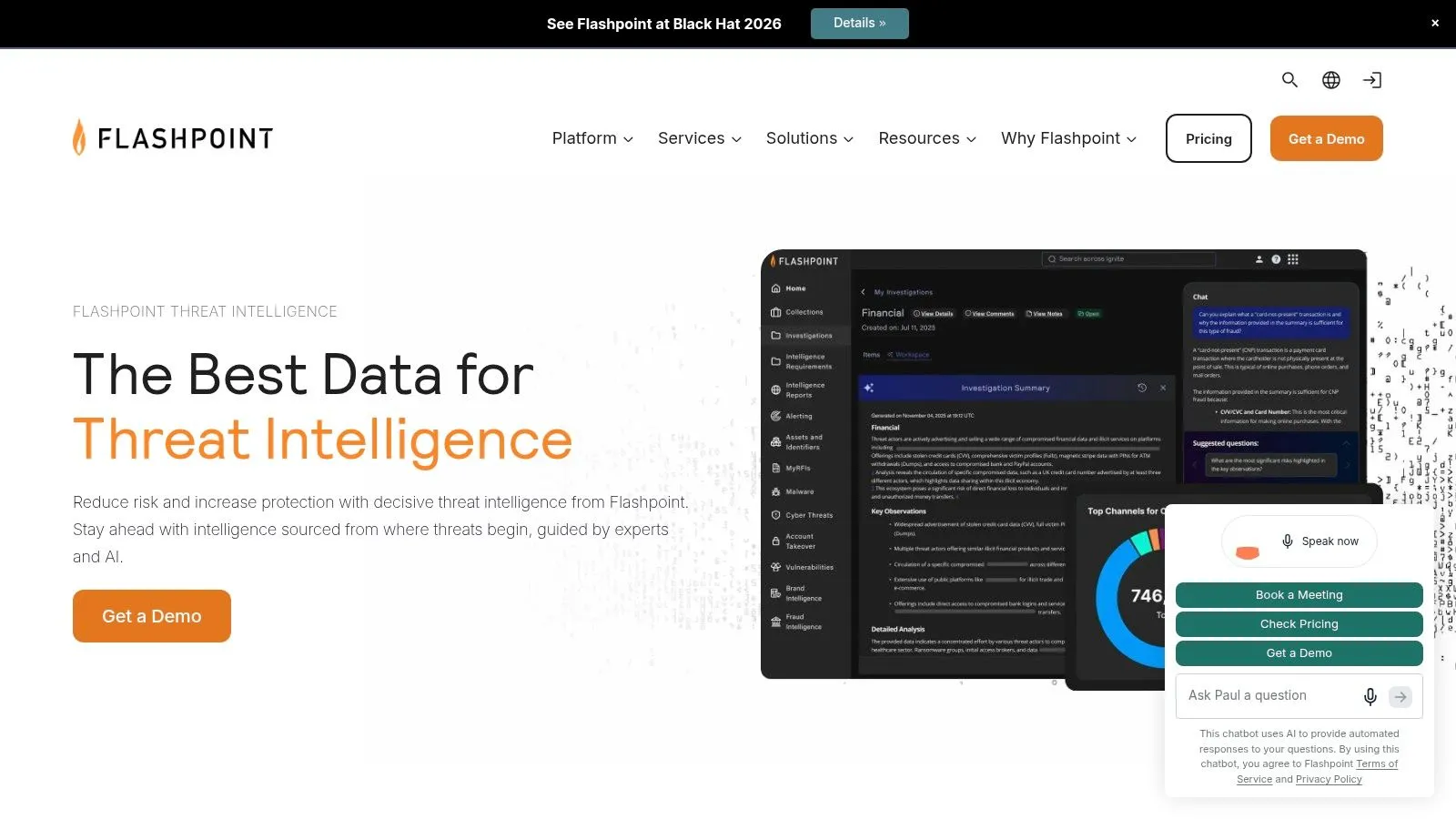
Task: Click the login arrow icon
Action: pyautogui.click(x=1372, y=80)
